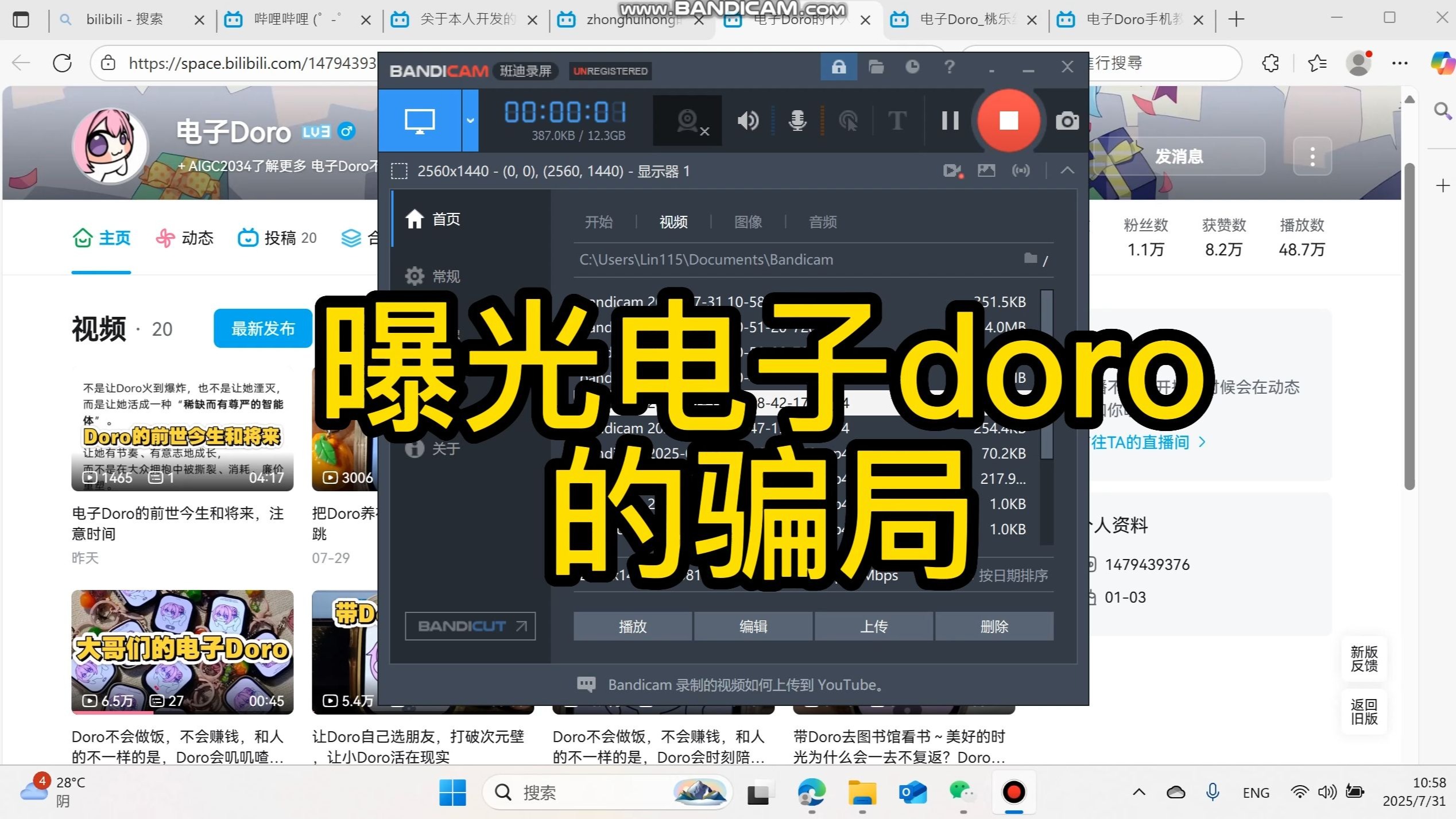Click the 删除 button in Bandicam
Screen dimensions: 1456x819
(994, 626)
